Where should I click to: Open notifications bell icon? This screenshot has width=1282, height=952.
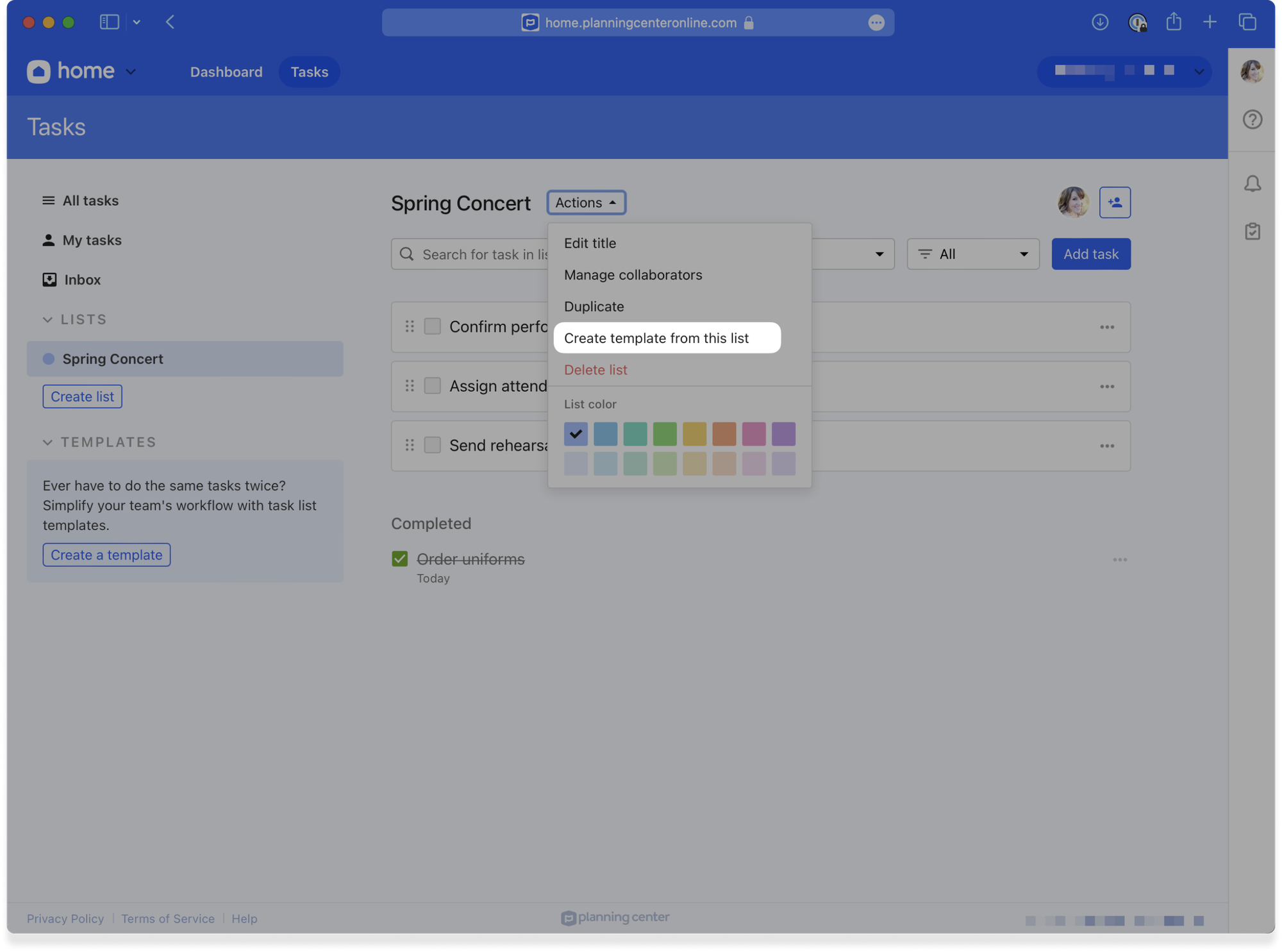(x=1252, y=184)
